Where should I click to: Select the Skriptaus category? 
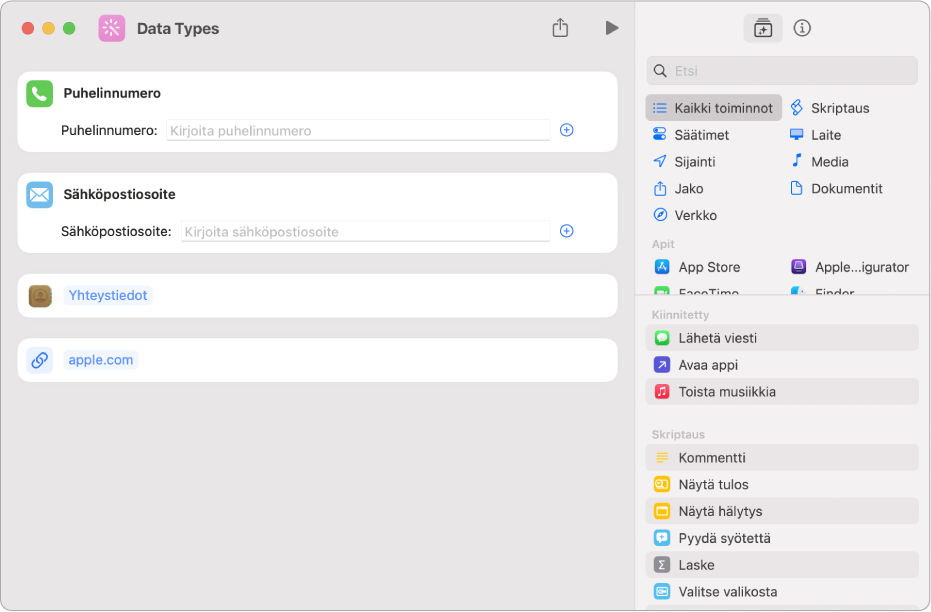click(829, 108)
